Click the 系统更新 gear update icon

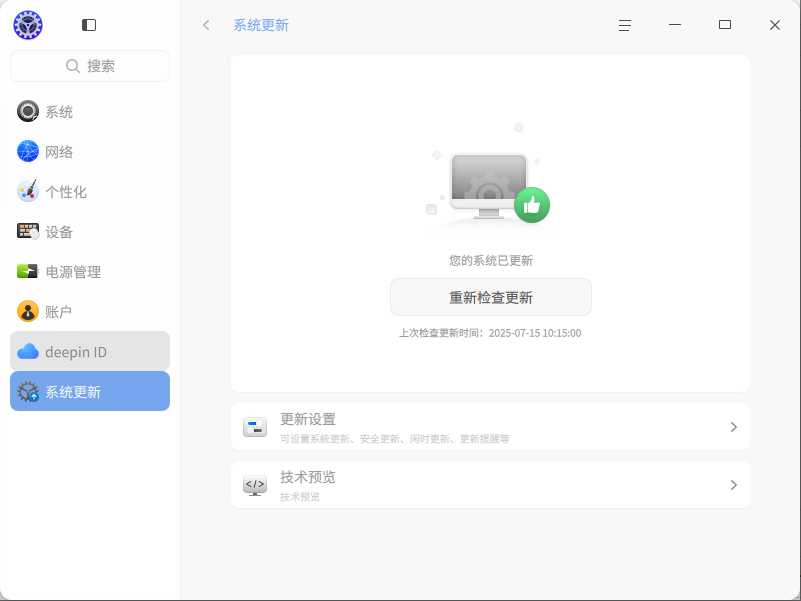(x=28, y=392)
